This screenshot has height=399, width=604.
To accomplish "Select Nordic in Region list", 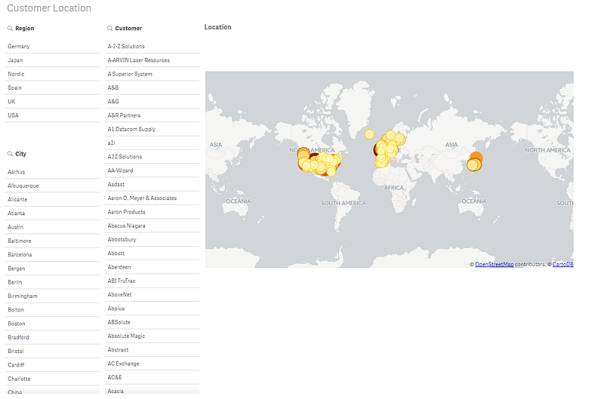I will pos(52,74).
